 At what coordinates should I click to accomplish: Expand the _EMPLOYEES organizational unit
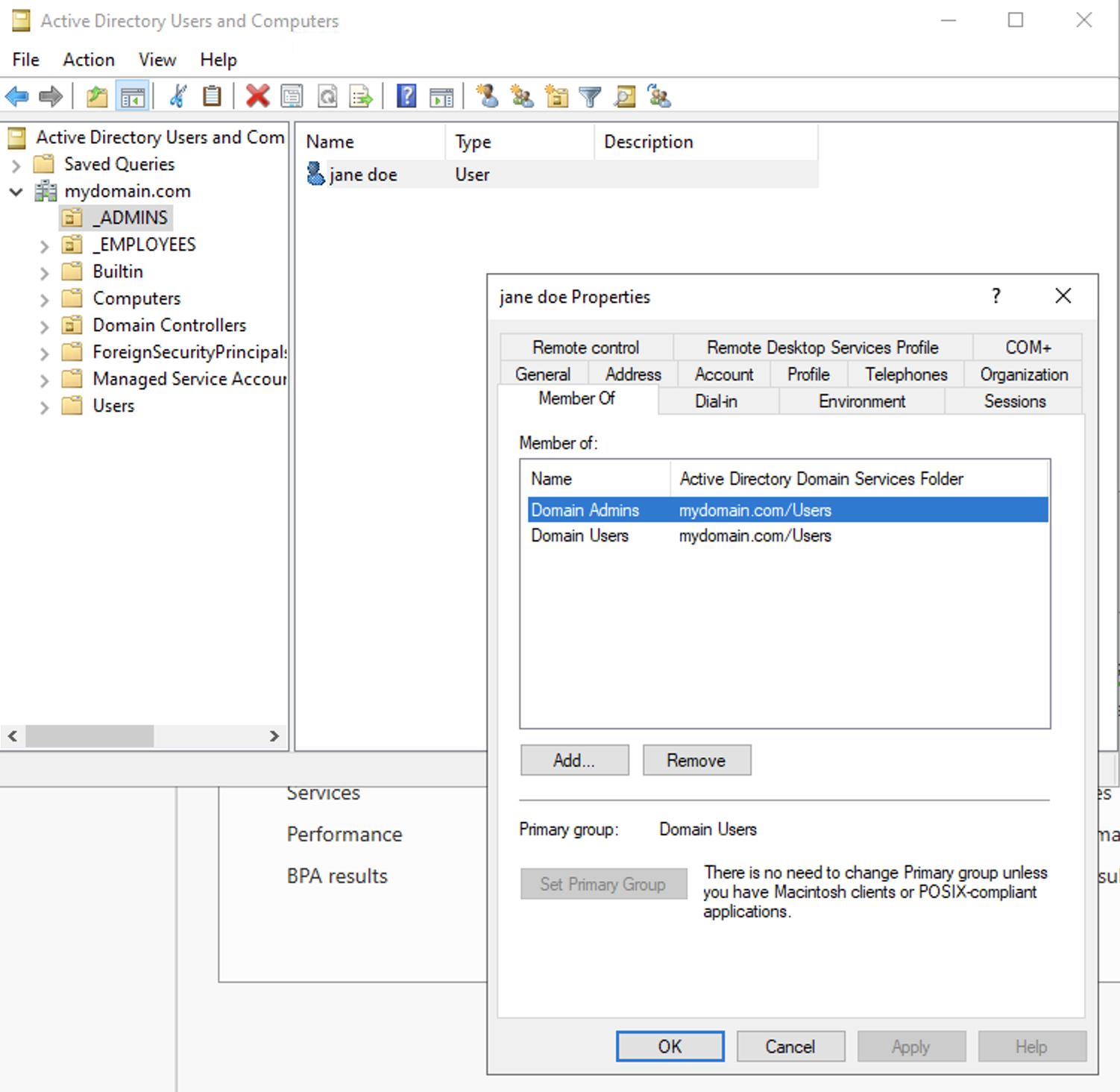coord(44,245)
